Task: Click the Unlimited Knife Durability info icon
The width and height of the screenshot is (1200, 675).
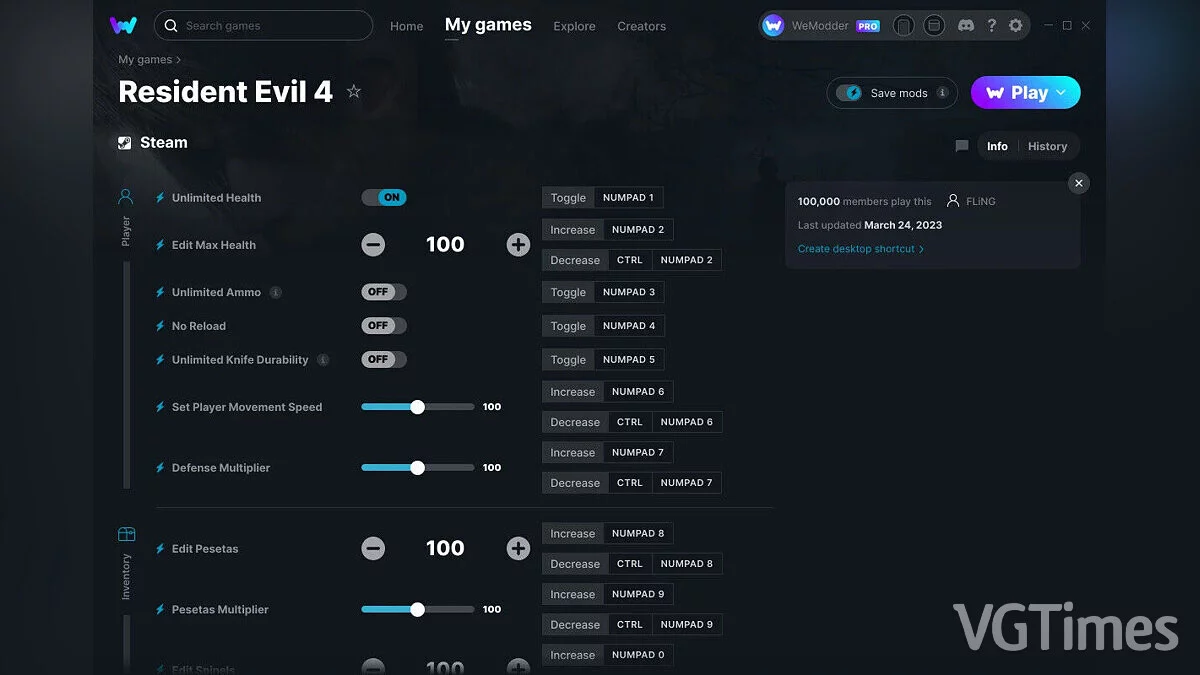Action: [323, 360]
